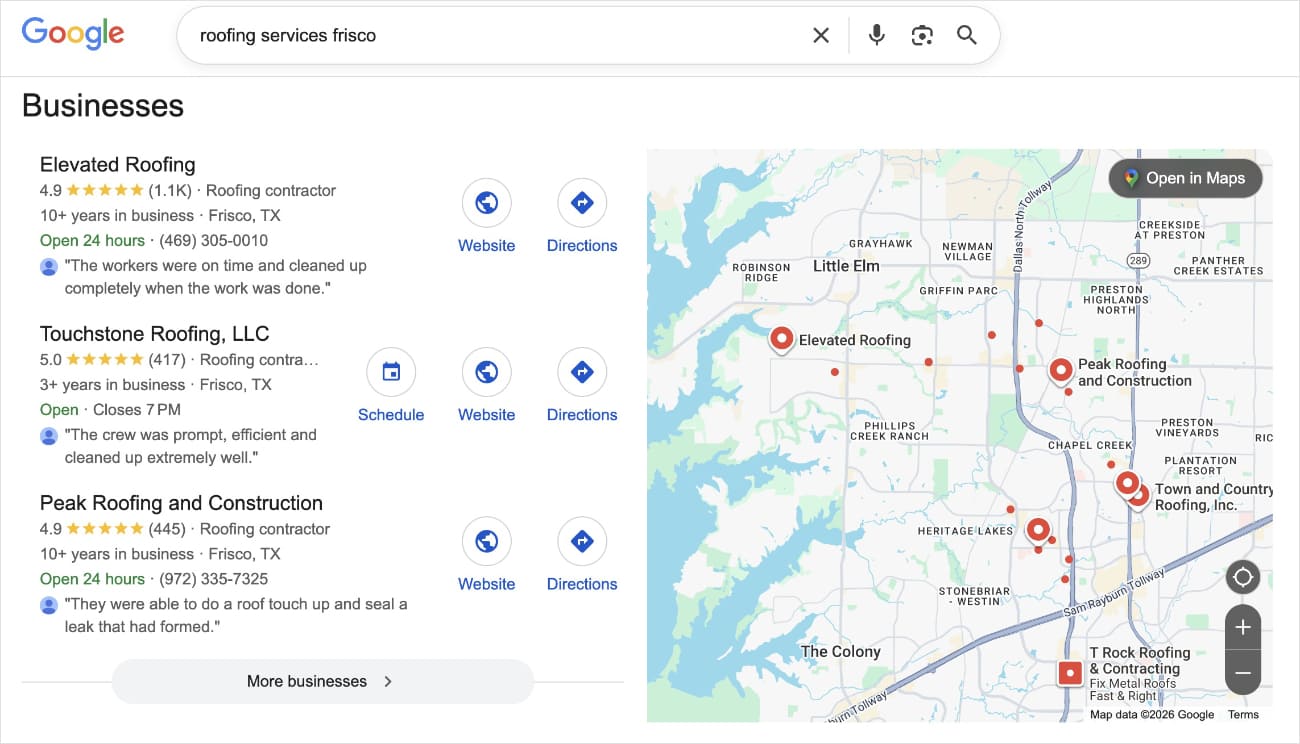1300x744 pixels.
Task: Click the Peak Roofing and Construction map marker
Action: click(1060, 371)
